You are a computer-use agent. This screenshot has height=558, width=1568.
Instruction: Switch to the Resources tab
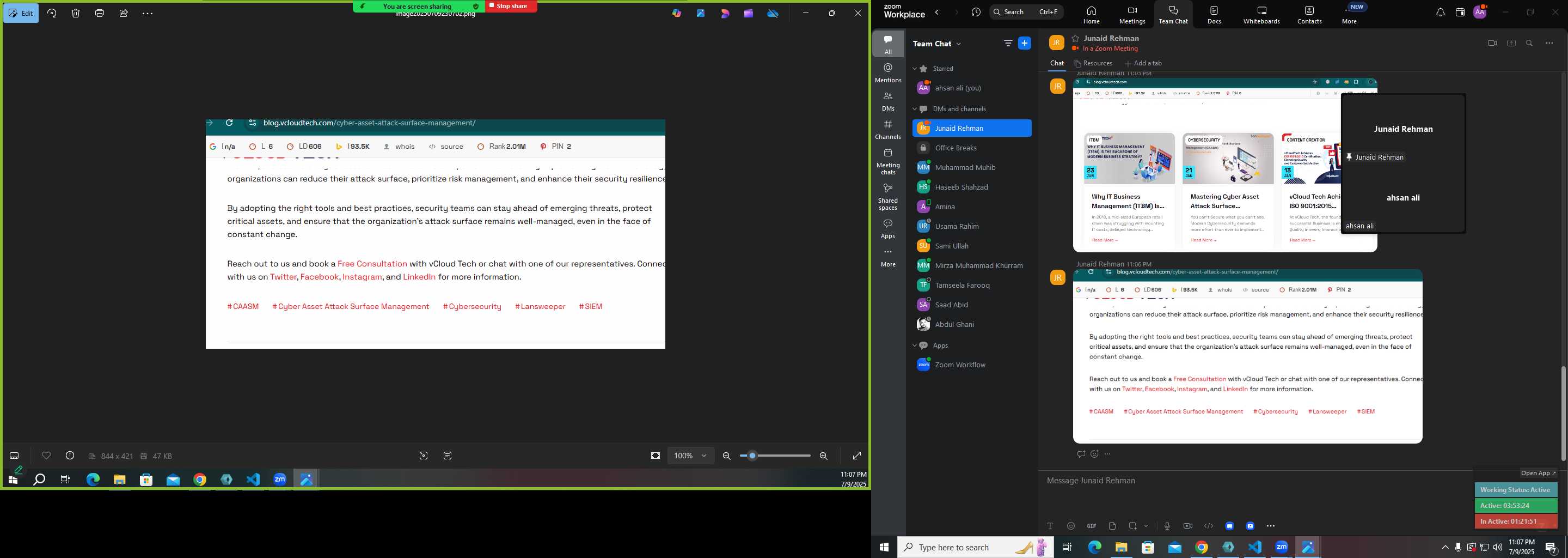1093,63
